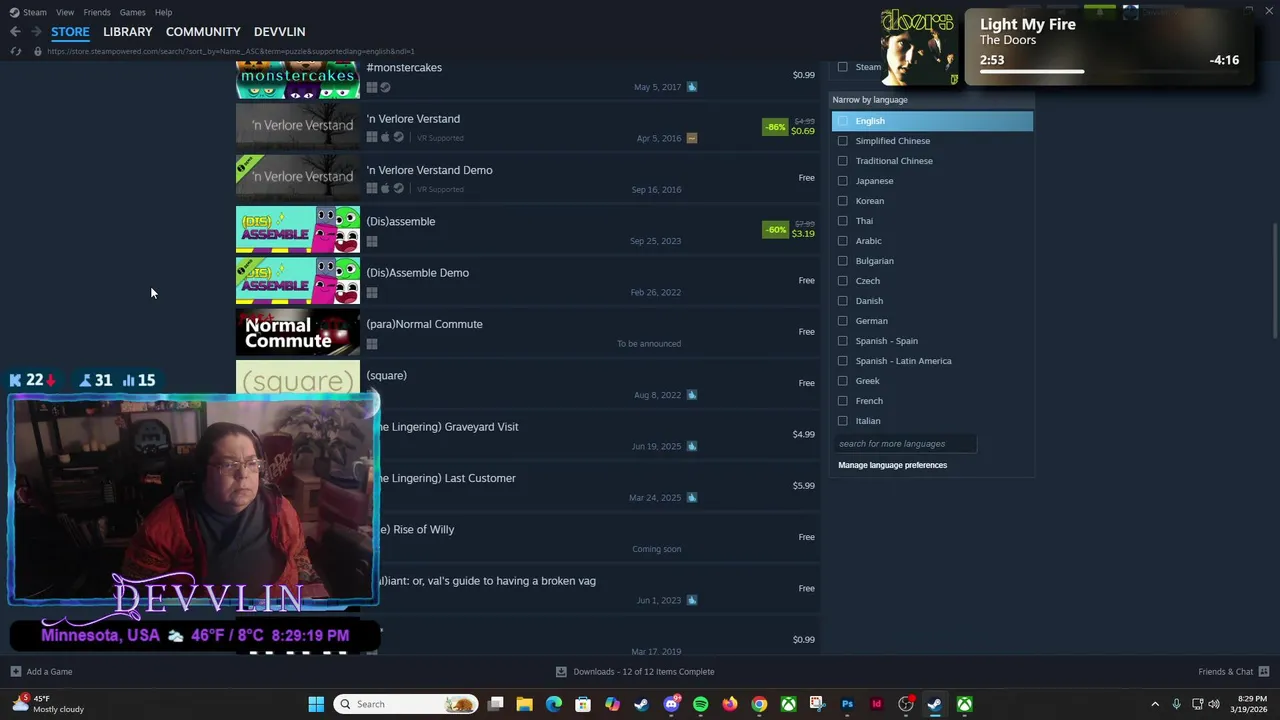
Task: Click the Windows taskbar Search box
Action: coord(405,704)
